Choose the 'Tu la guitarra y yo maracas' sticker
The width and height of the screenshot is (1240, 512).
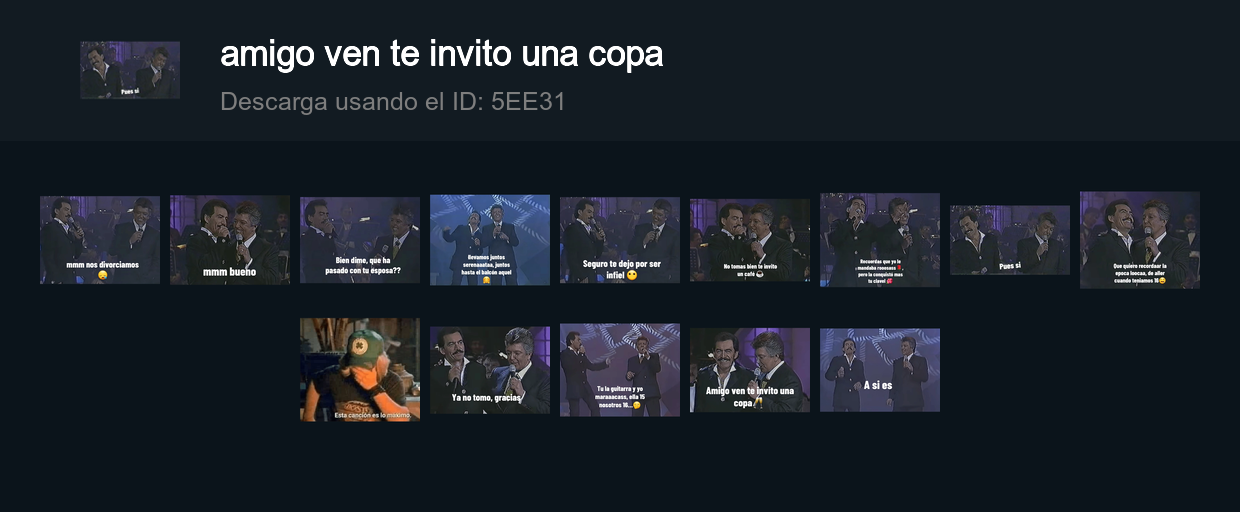click(x=620, y=370)
